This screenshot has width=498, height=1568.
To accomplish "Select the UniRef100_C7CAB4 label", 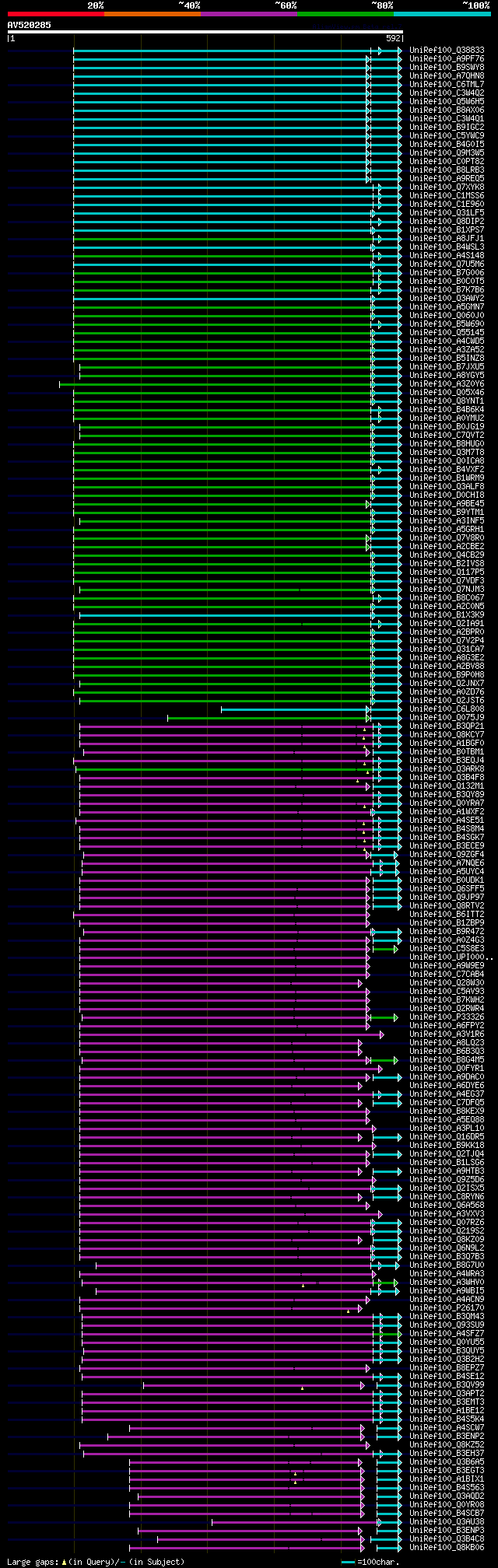I will point(447,975).
